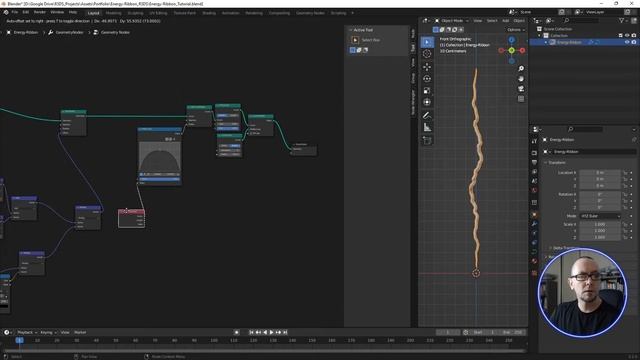Collapse the Active Tool panel
Viewport: 640px width, 360px height.
point(350,30)
